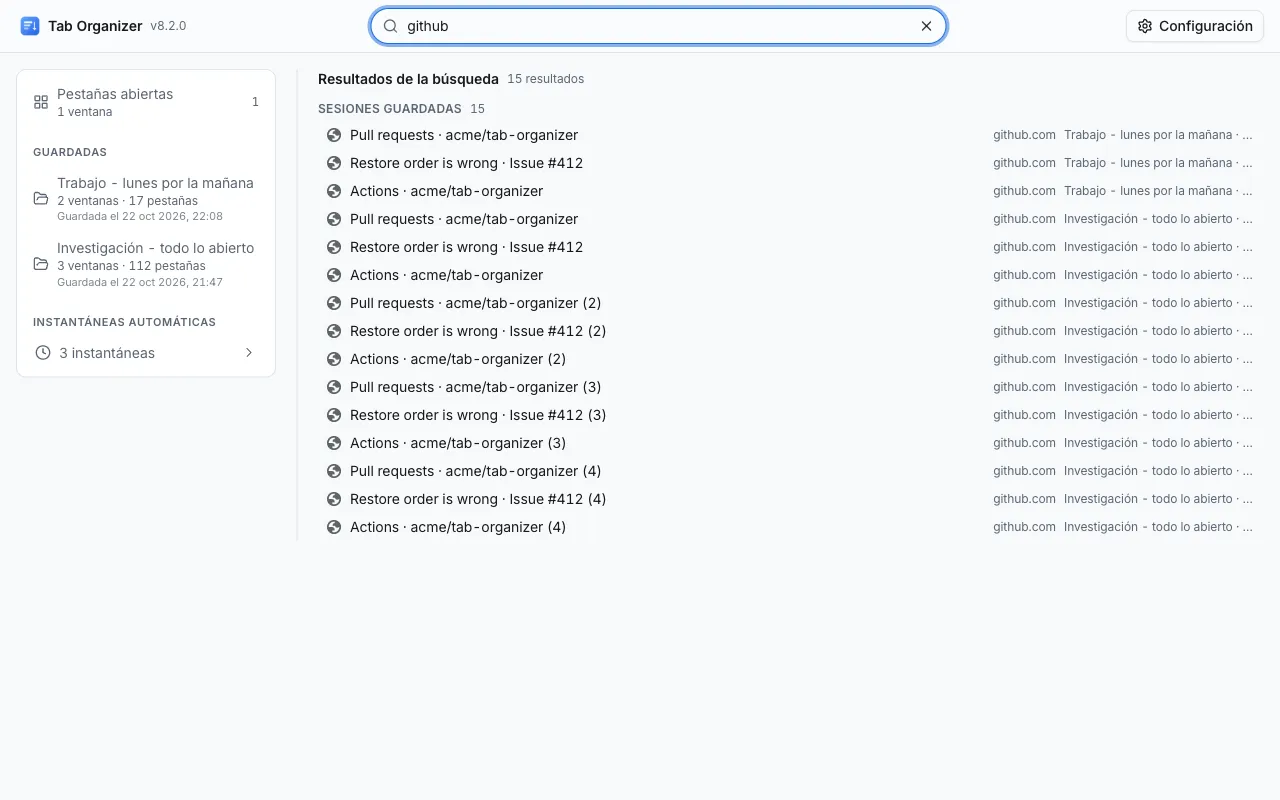Click the 'GUARDADAS' sidebar section header

coord(70,152)
